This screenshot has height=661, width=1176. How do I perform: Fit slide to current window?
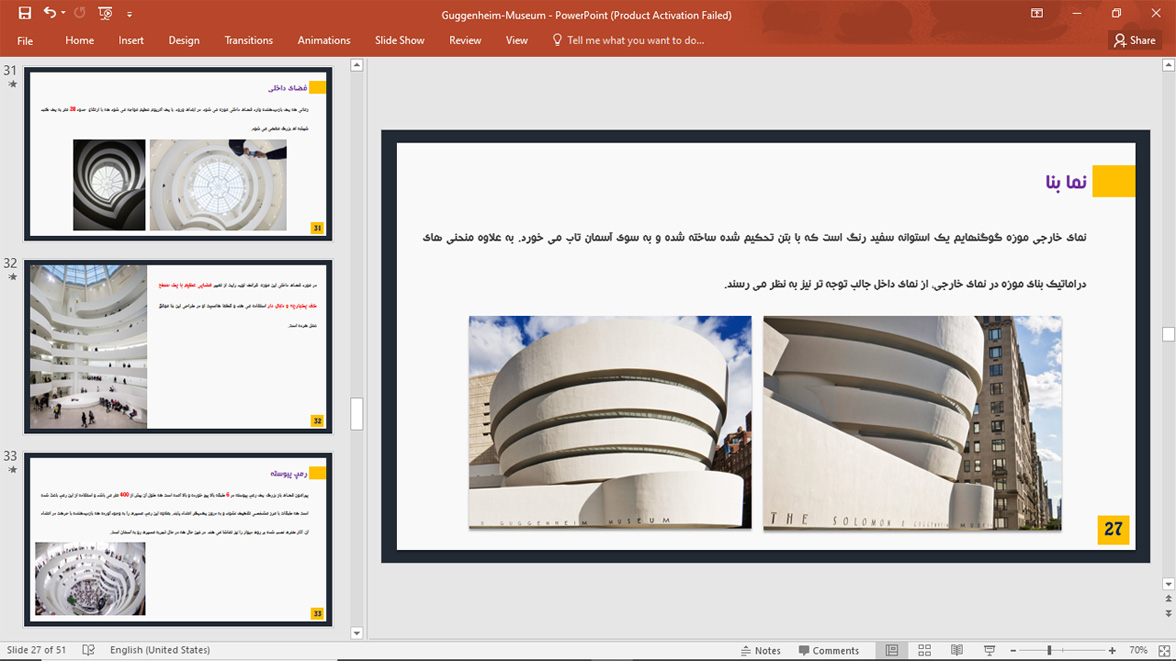(1164, 650)
